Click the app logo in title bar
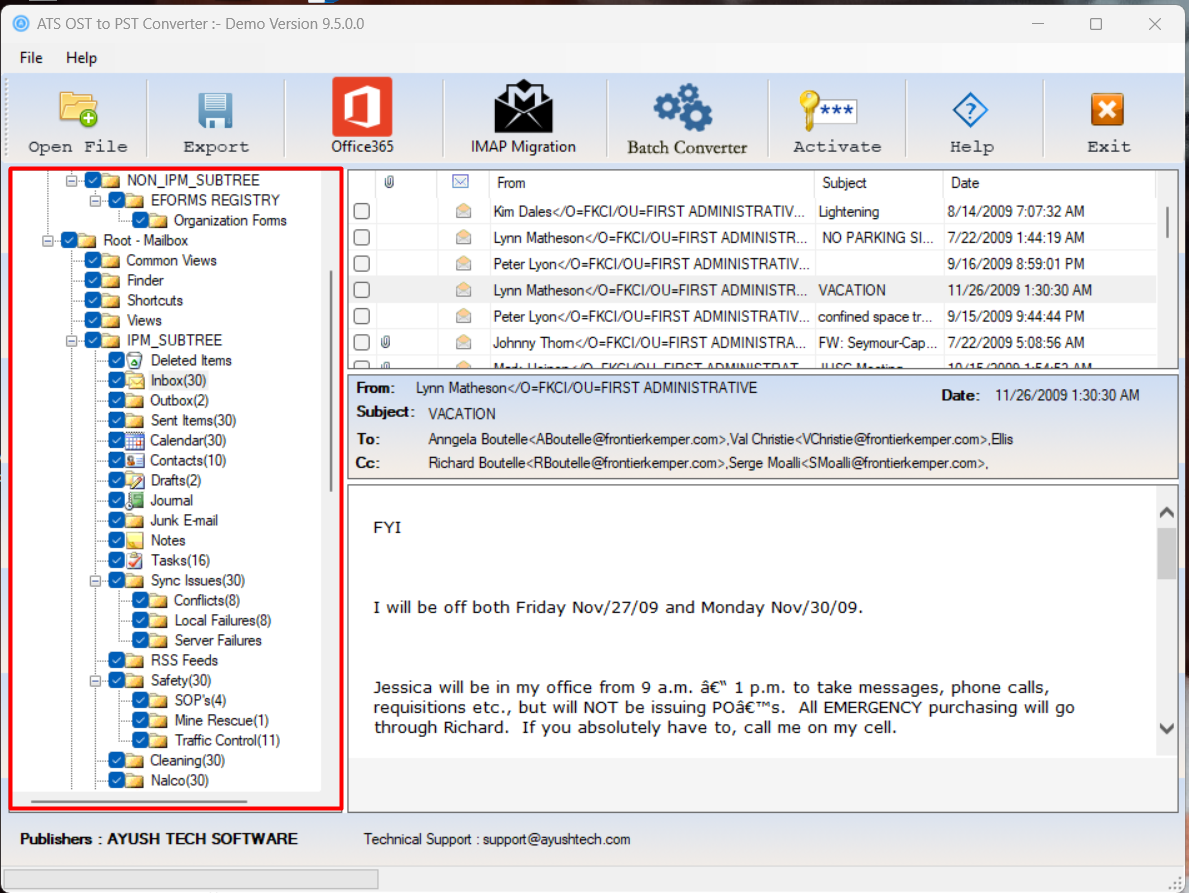The height and width of the screenshot is (893, 1189). tap(21, 24)
